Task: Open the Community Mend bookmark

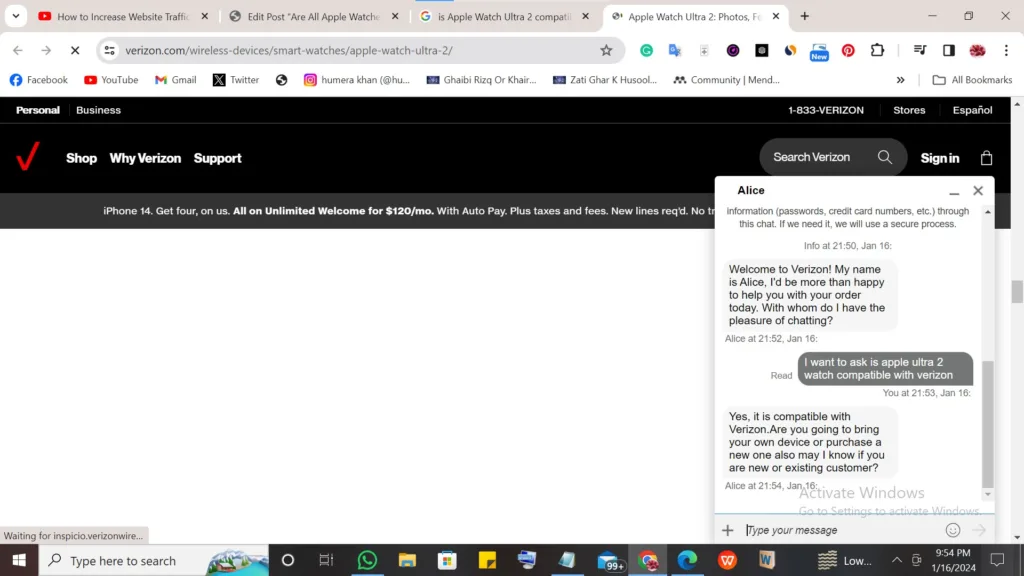Action: tap(726, 80)
